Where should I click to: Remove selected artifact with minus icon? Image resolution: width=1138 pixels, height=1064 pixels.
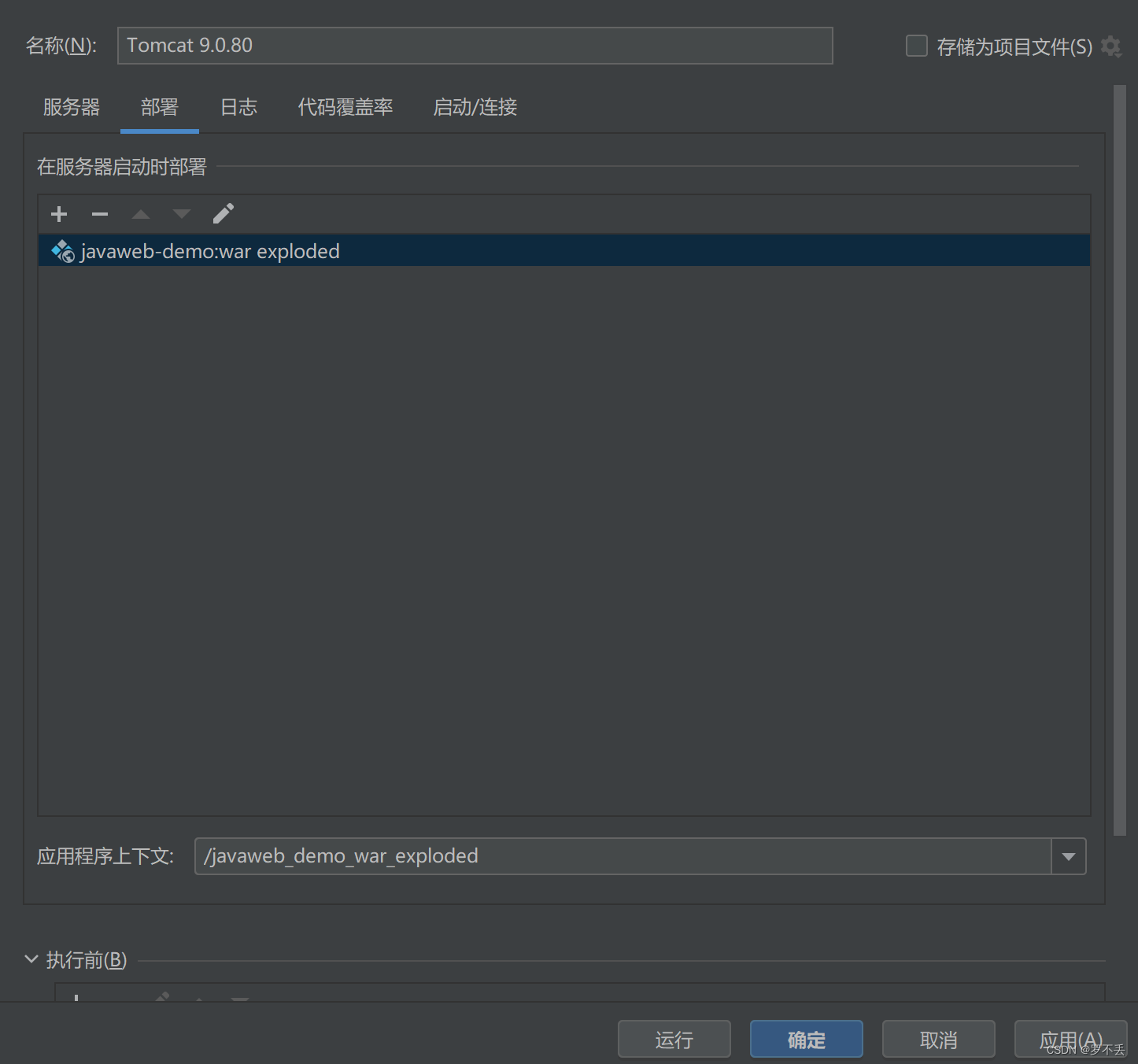click(x=100, y=214)
